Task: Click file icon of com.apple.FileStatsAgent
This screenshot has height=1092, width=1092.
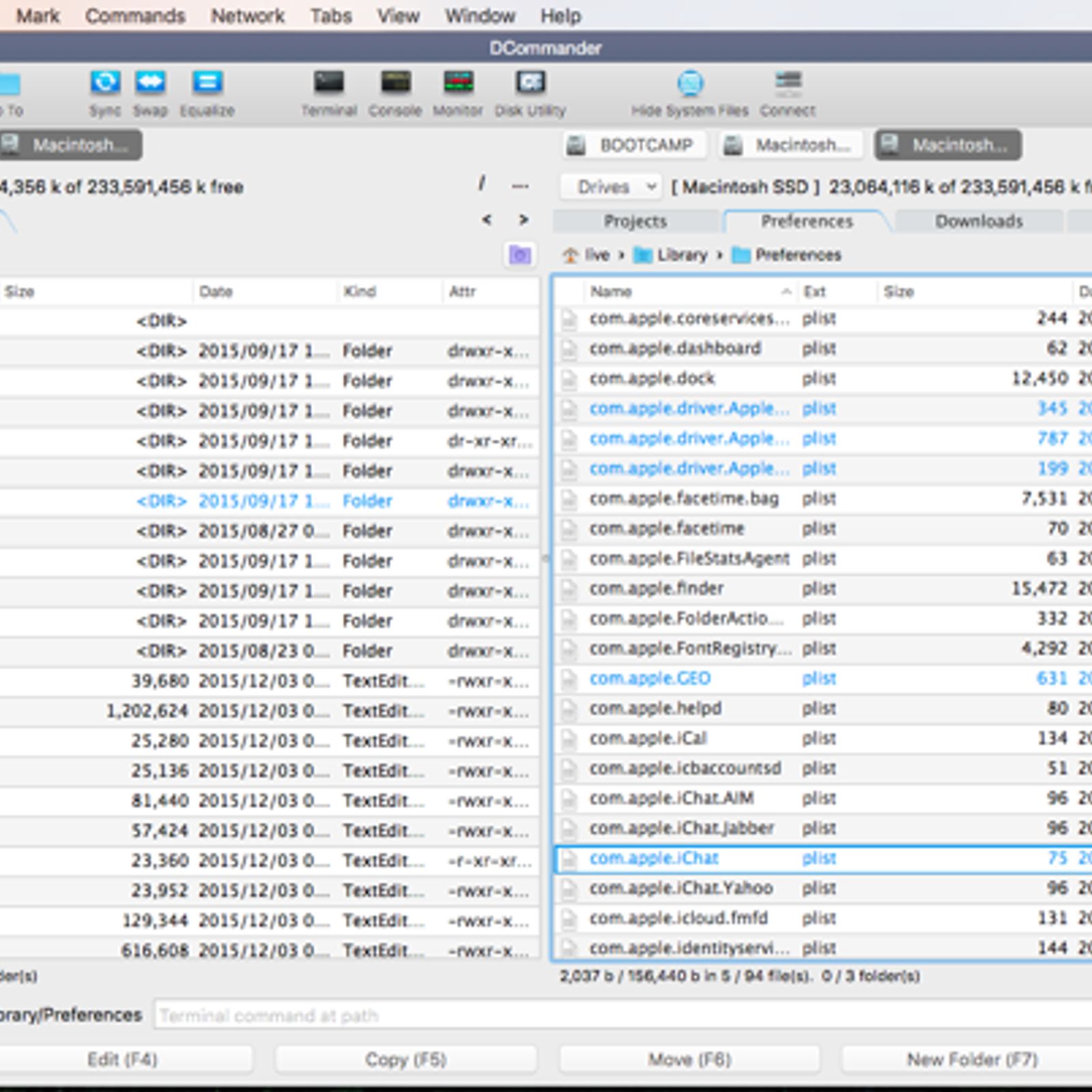Action: pos(569,559)
